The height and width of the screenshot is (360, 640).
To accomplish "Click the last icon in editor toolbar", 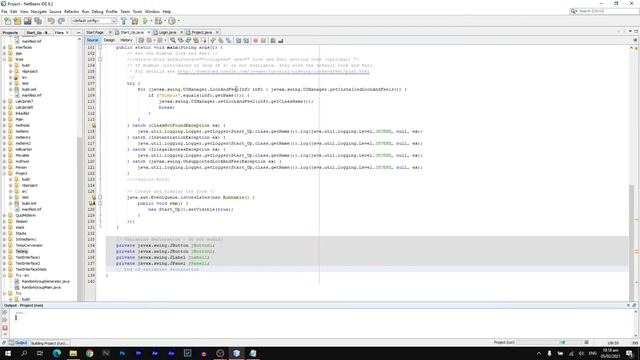I will click(x=281, y=40).
